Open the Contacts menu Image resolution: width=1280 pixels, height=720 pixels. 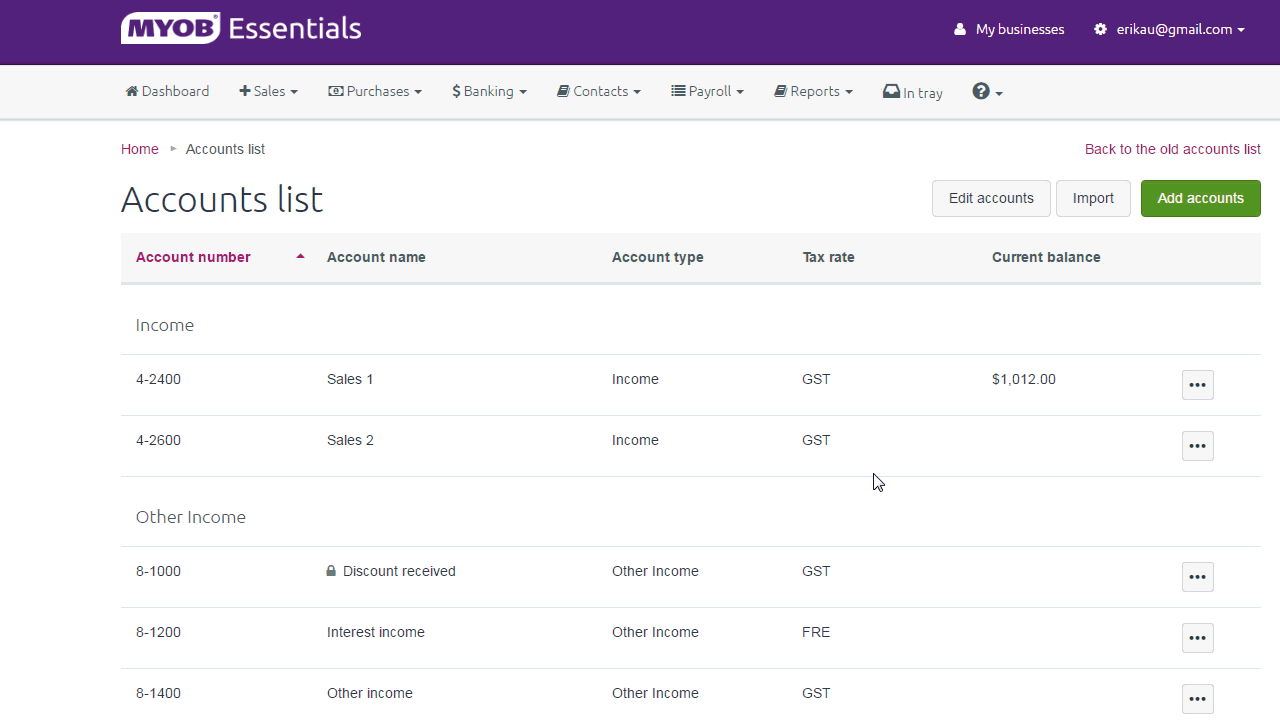point(599,91)
